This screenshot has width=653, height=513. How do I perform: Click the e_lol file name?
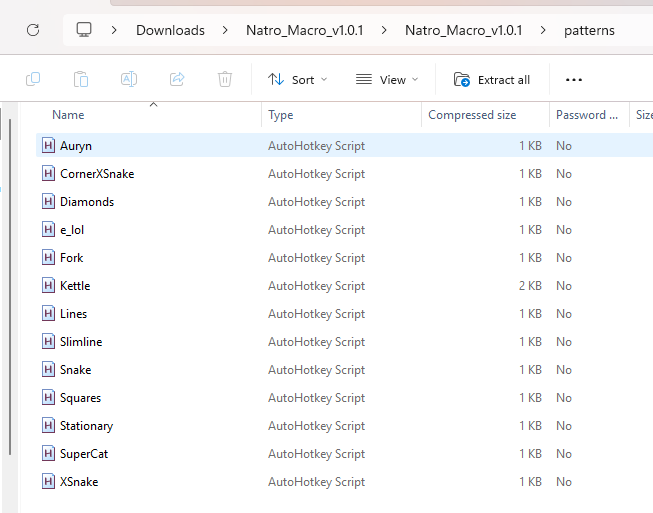[72, 230]
